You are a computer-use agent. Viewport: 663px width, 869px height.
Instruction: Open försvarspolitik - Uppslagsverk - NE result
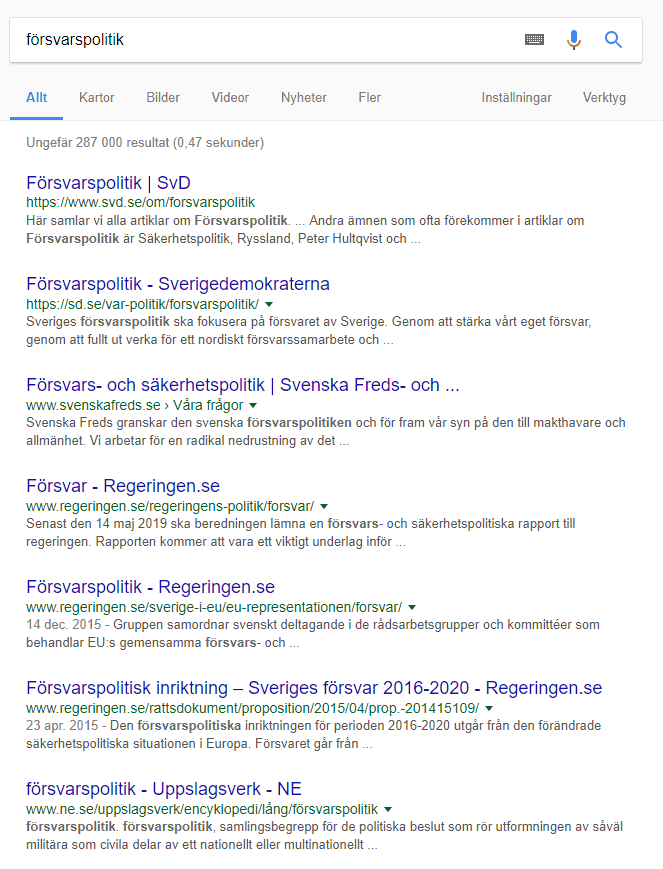click(x=164, y=789)
